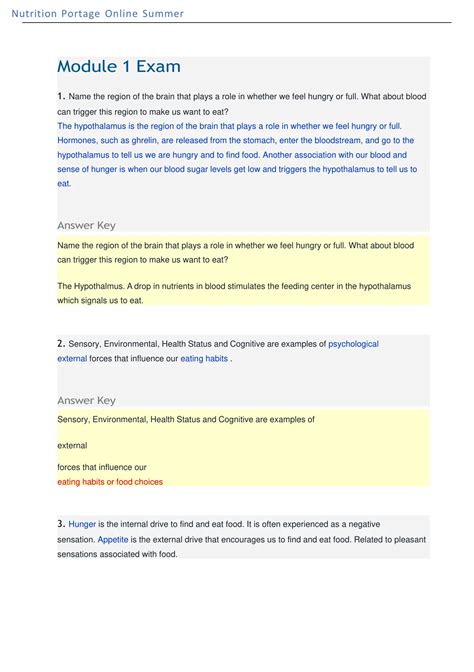Click the blue 'psychological' filled-in answer
The height and width of the screenshot is (672, 474).
pos(353,344)
